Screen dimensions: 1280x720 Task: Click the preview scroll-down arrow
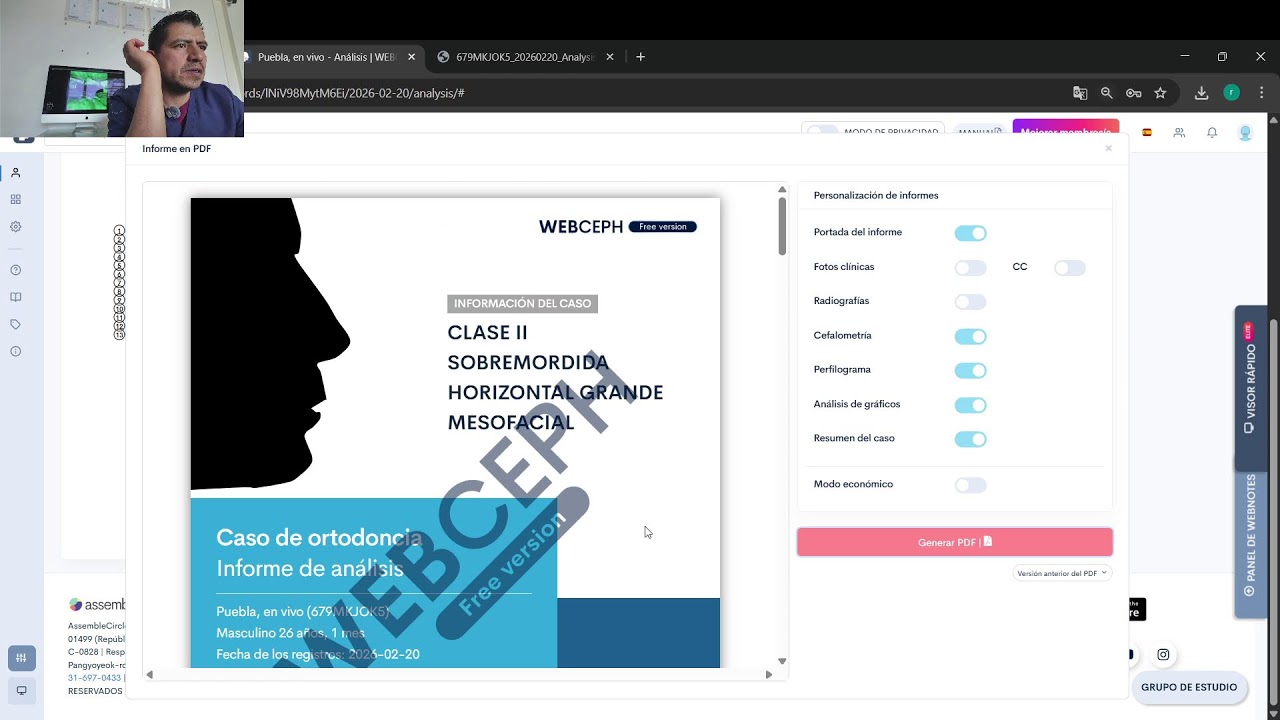782,661
